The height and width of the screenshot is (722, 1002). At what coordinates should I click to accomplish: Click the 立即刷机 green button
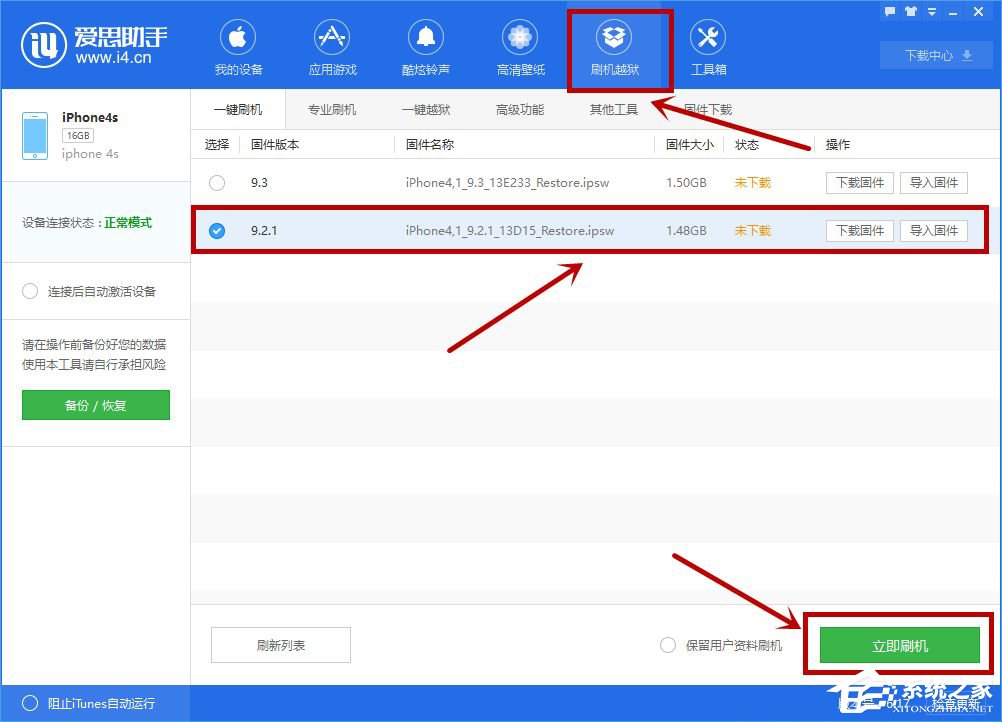(x=898, y=645)
